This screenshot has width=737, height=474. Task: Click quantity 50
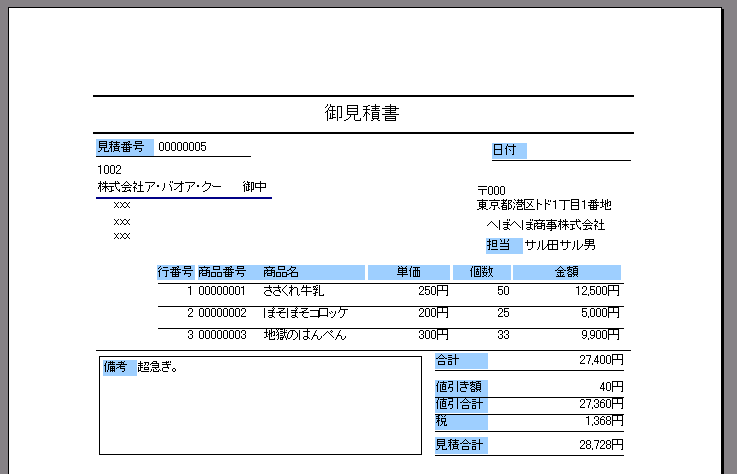pyautogui.click(x=503, y=291)
